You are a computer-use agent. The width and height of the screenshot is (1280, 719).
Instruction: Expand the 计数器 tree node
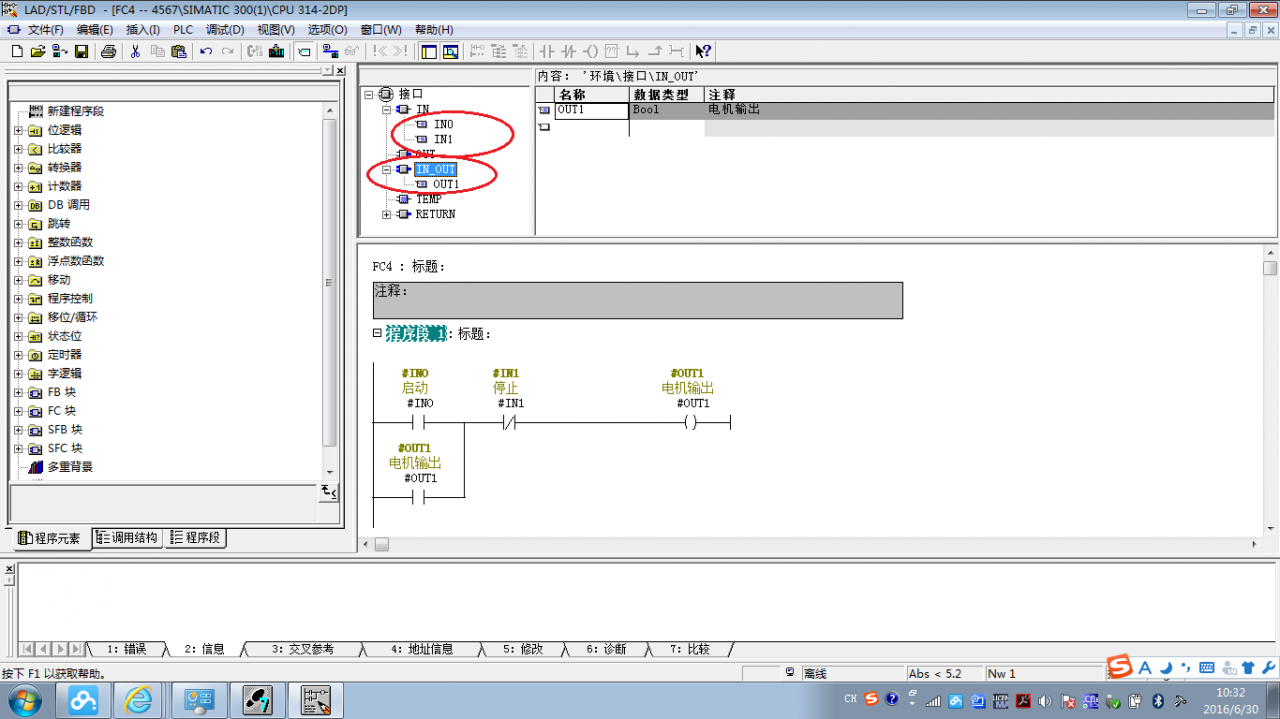coord(18,186)
